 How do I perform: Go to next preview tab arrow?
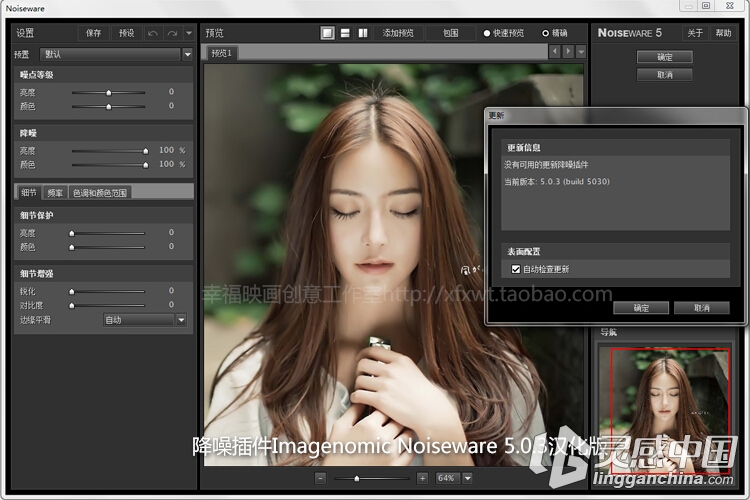click(568, 51)
